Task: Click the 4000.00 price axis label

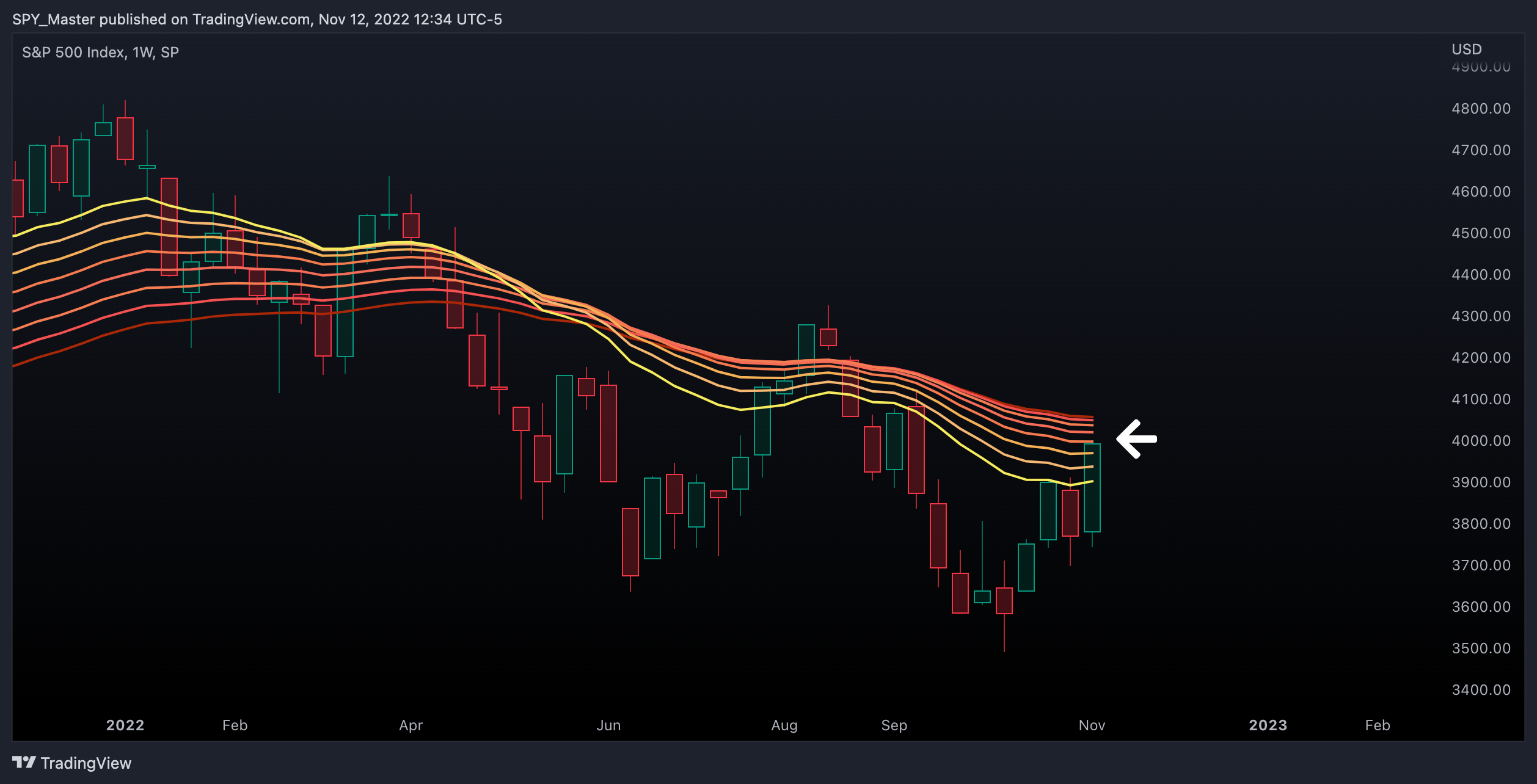Action: click(1481, 441)
